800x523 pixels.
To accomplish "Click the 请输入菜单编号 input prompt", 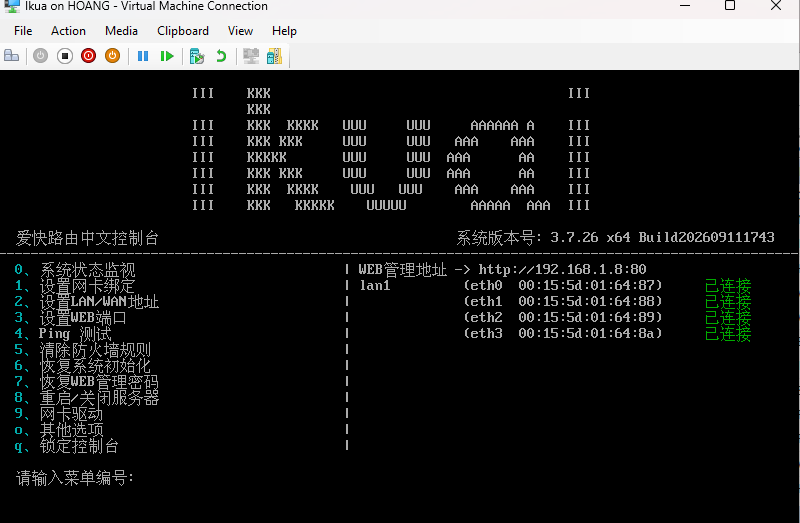I will click(x=75, y=478).
